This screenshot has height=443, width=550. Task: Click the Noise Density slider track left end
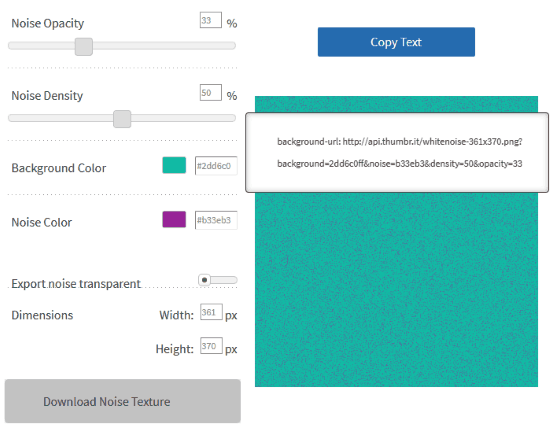[14, 118]
